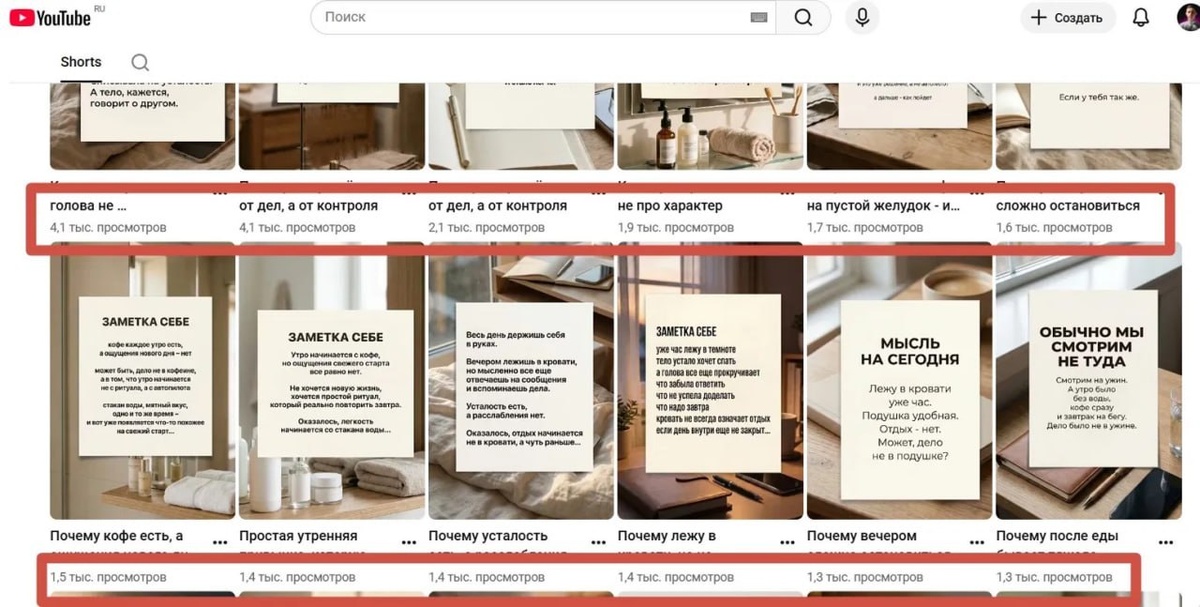Click the '1,9 тыс. просмотров' view count
The image size is (1200, 607).
pos(676,228)
